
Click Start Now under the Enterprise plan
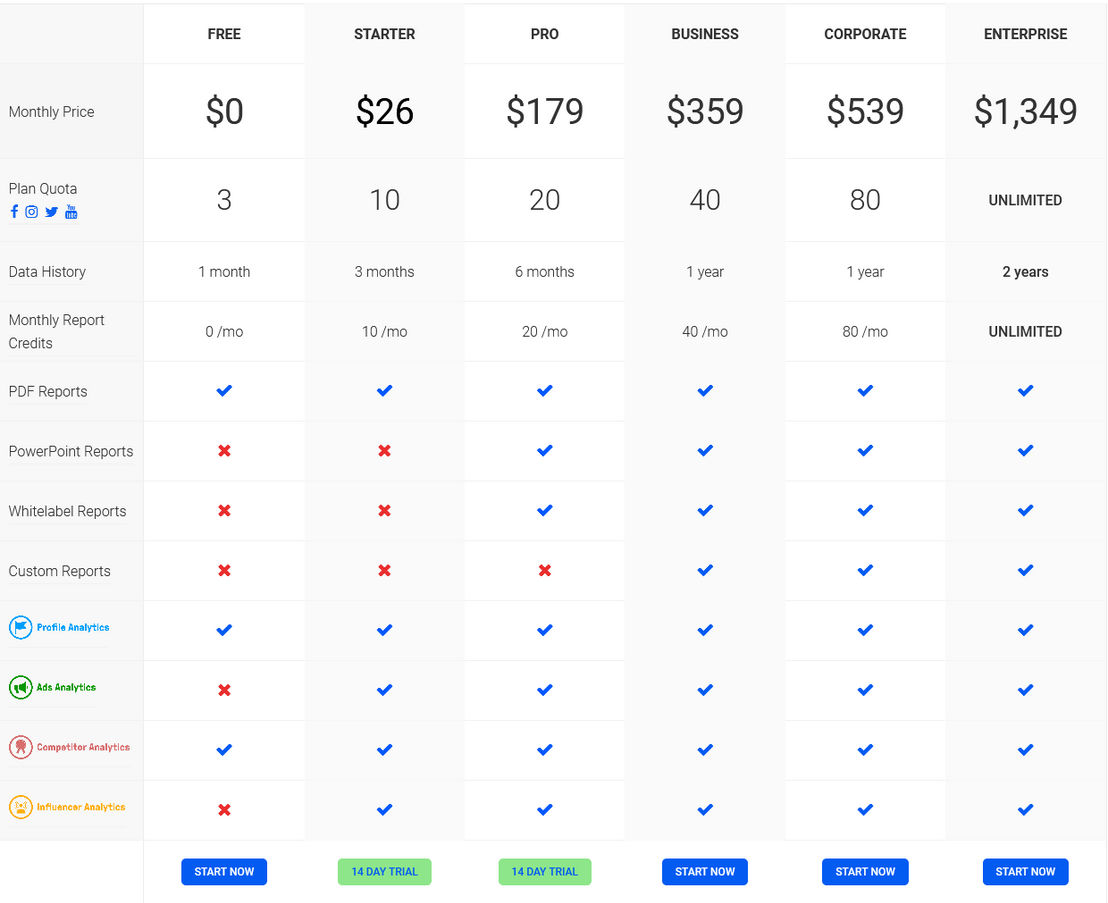click(1025, 872)
